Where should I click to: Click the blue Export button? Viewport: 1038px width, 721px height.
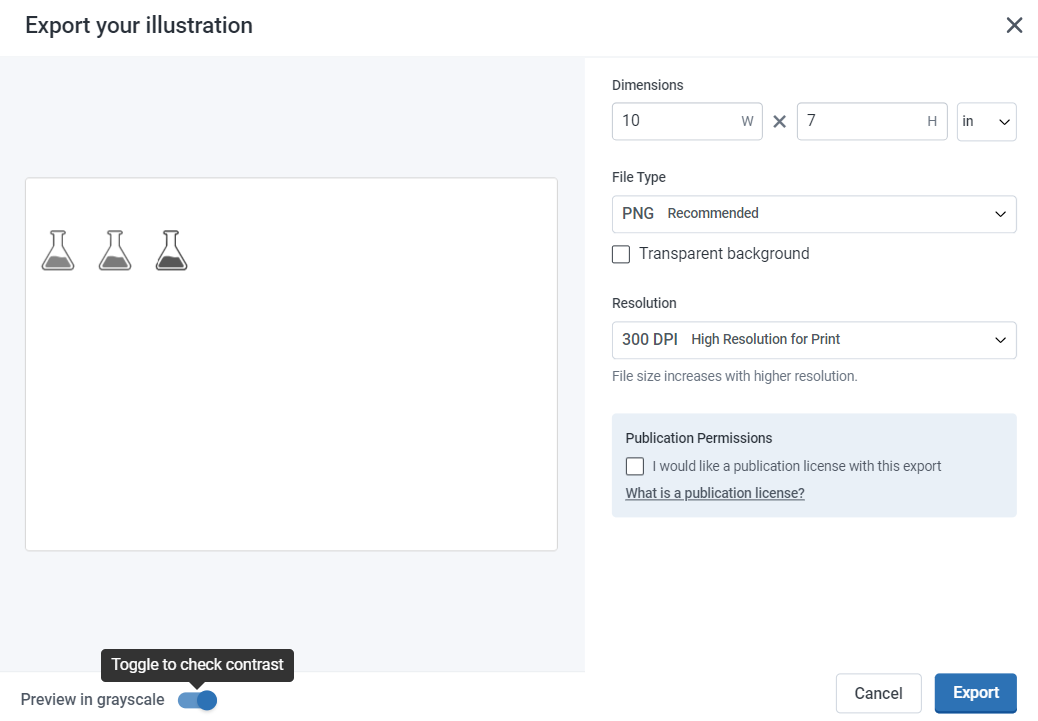click(975, 693)
